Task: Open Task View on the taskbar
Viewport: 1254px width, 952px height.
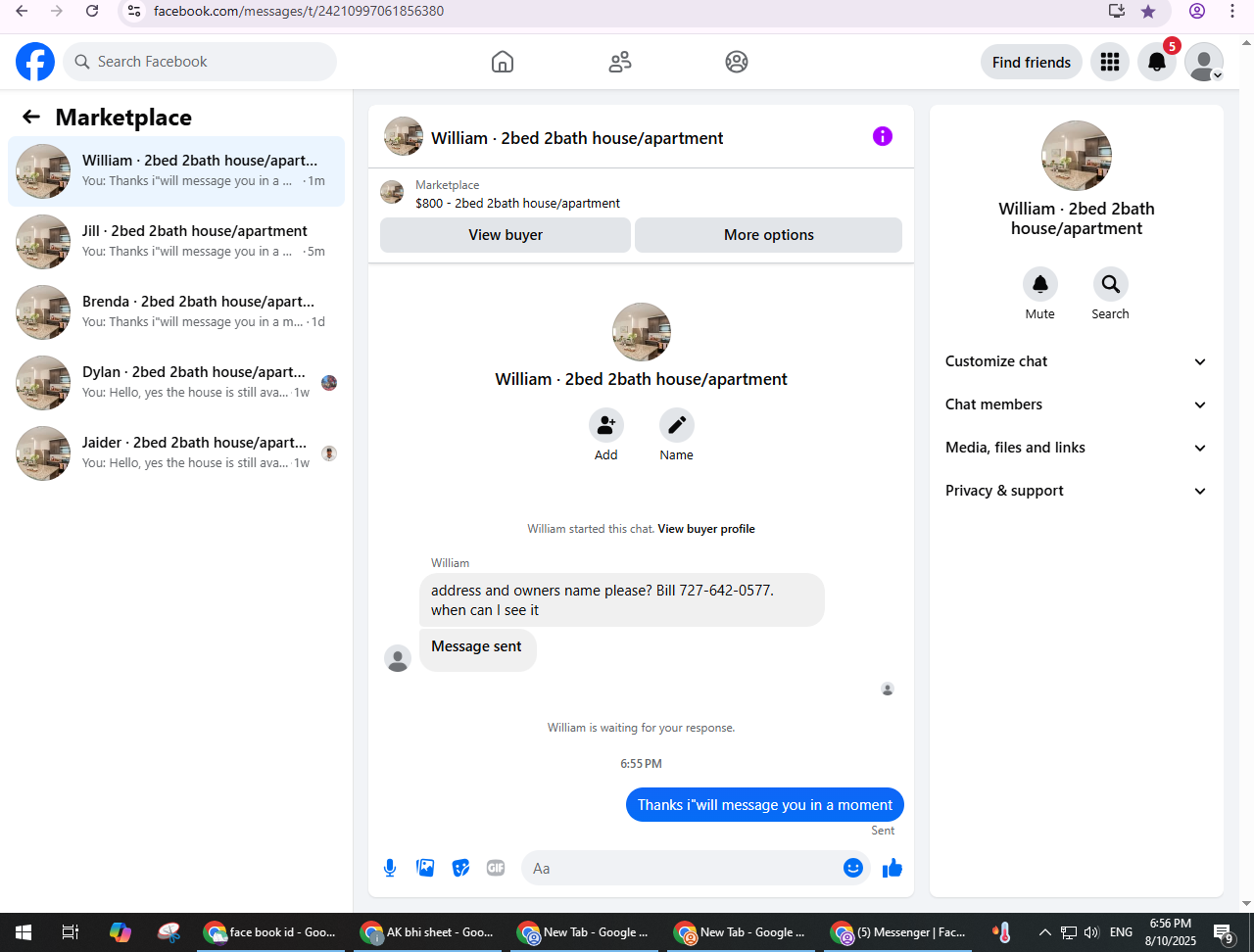Action: pos(70,932)
